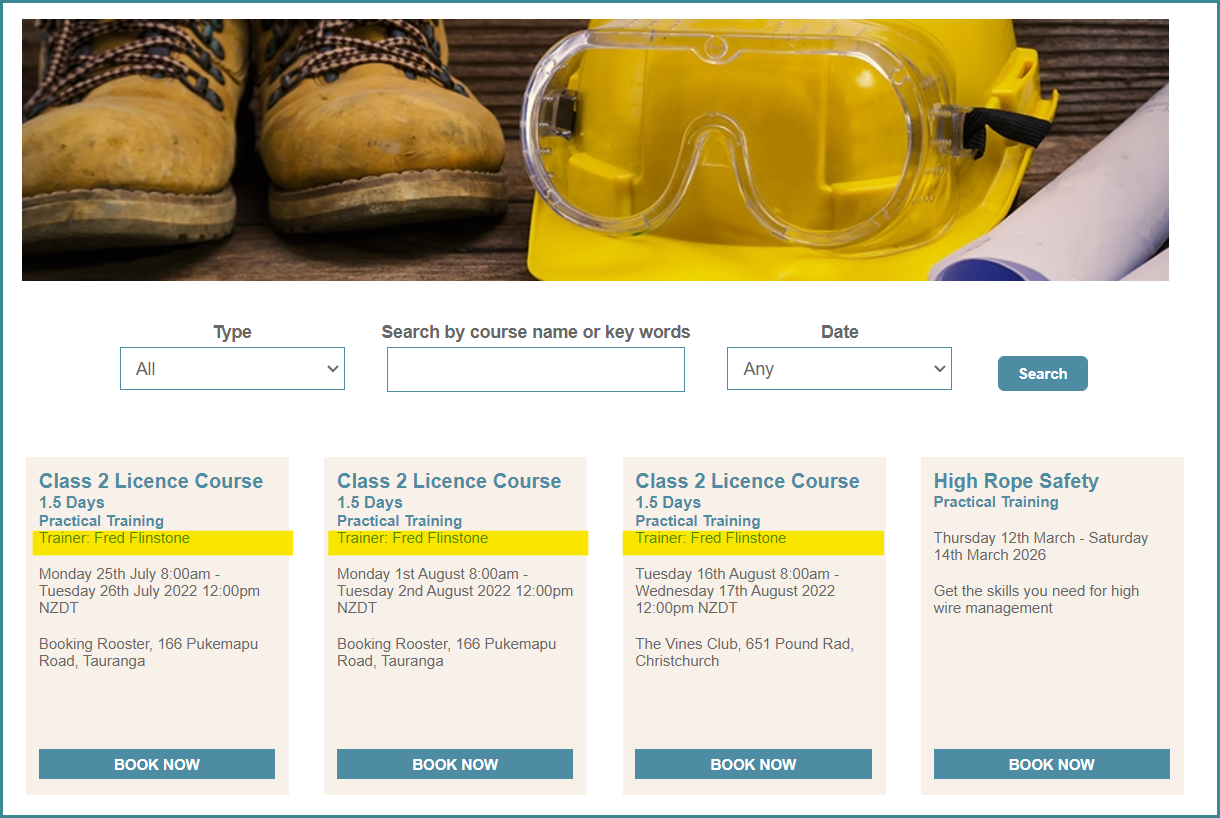Click 'Search by course name or key words' label
The width and height of the screenshot is (1220, 818).
click(x=536, y=332)
